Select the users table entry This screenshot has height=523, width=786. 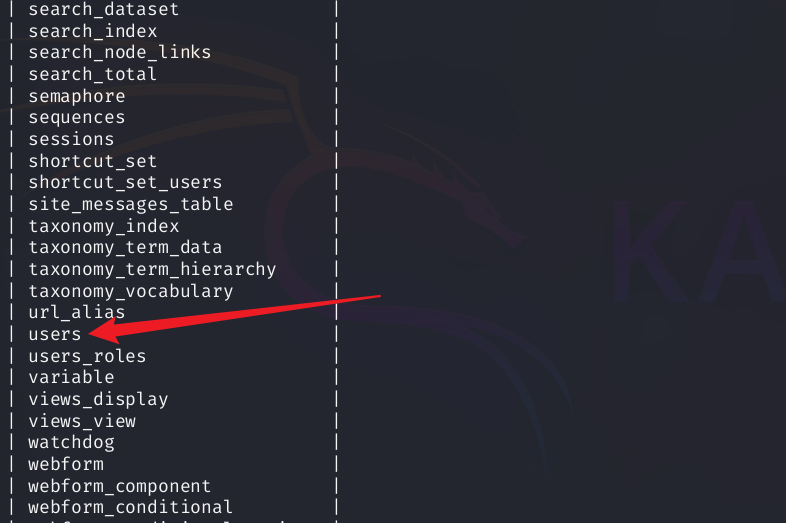(x=55, y=334)
